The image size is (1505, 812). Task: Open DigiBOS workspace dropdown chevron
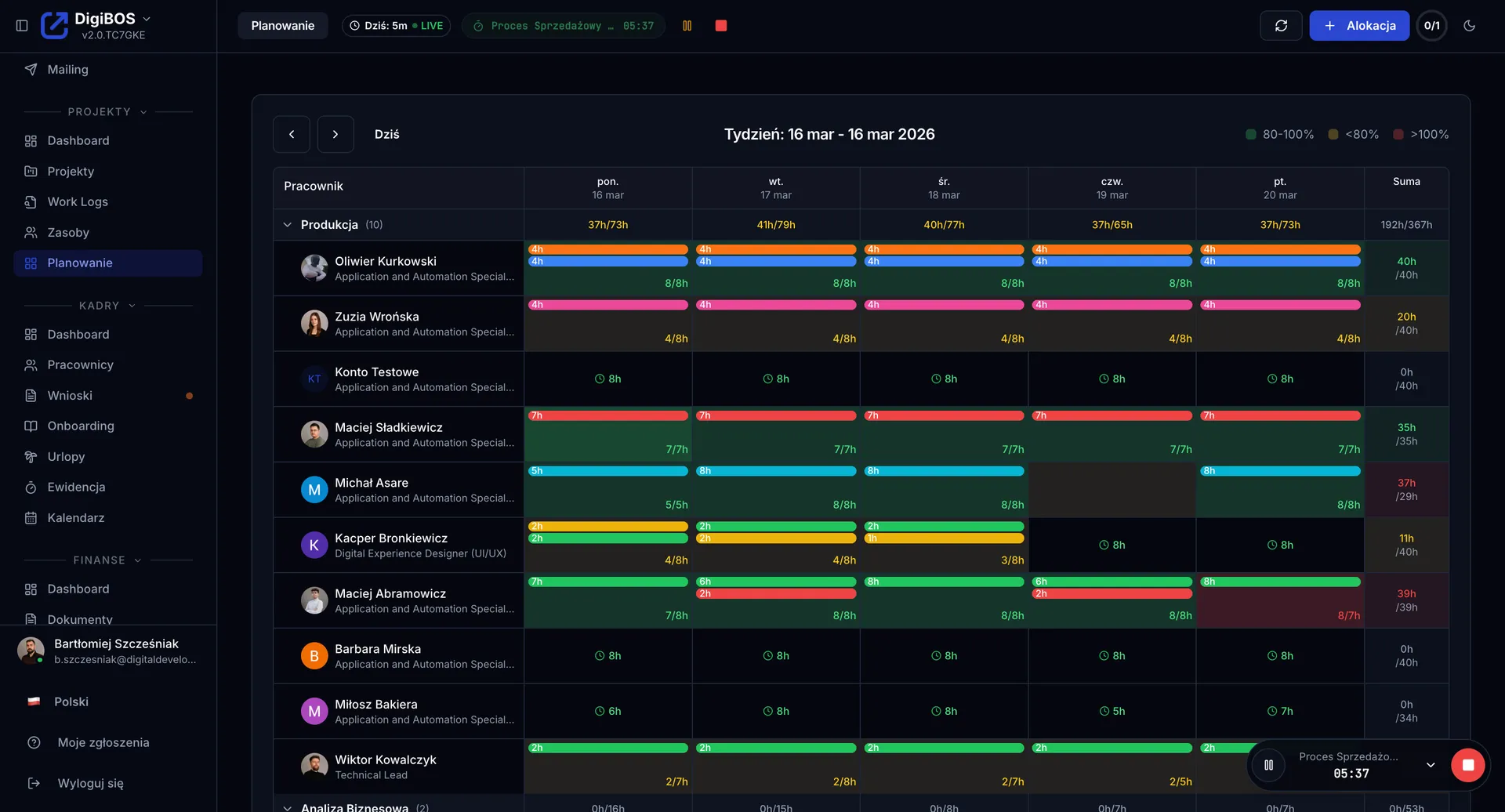pyautogui.click(x=147, y=19)
